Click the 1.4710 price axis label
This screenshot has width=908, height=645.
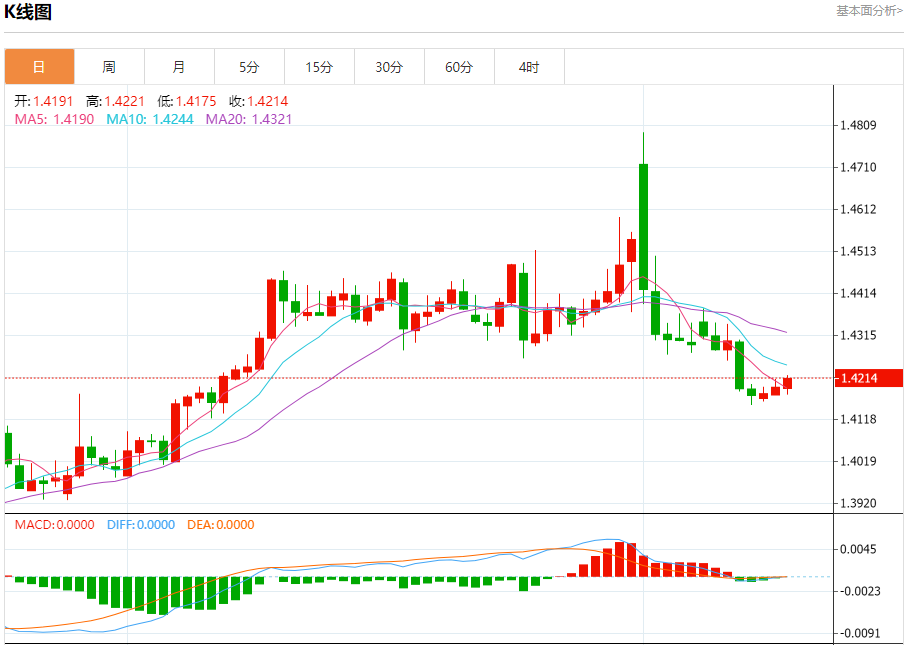tap(859, 167)
